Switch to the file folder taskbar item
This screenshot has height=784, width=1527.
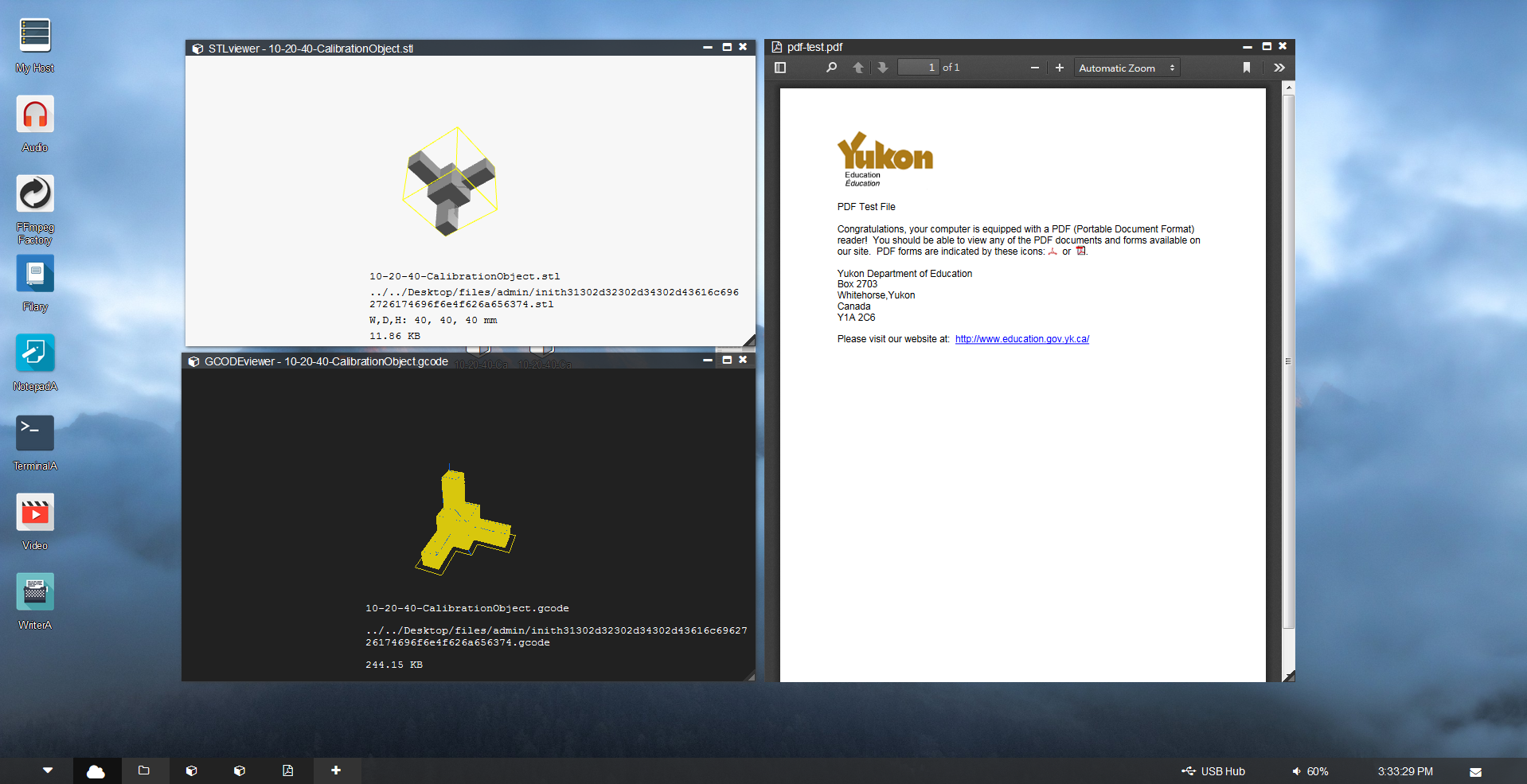[144, 770]
